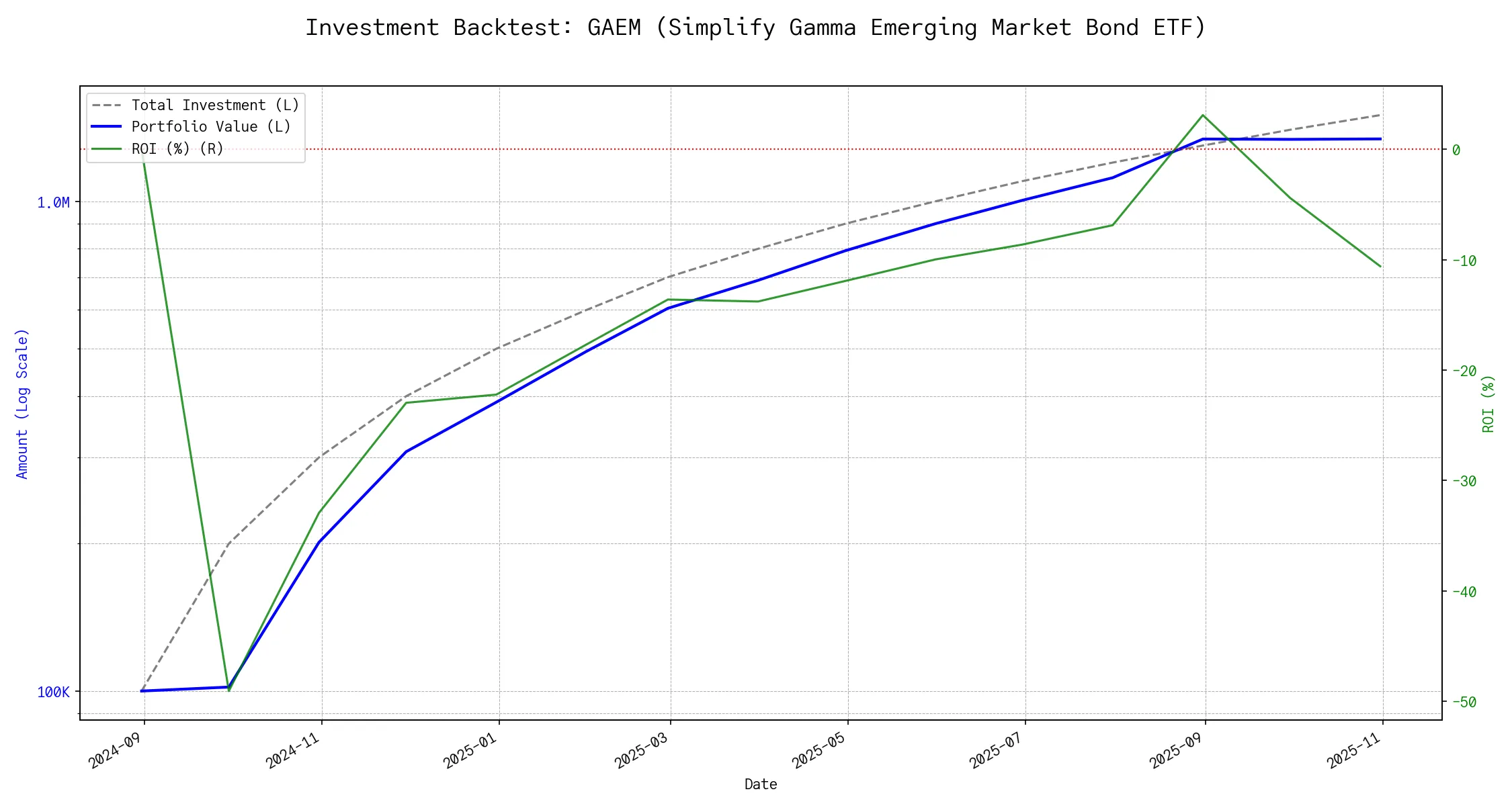This screenshot has height=806, width=1512.
Task: Click the green line legend swatch
Action: coord(106,148)
